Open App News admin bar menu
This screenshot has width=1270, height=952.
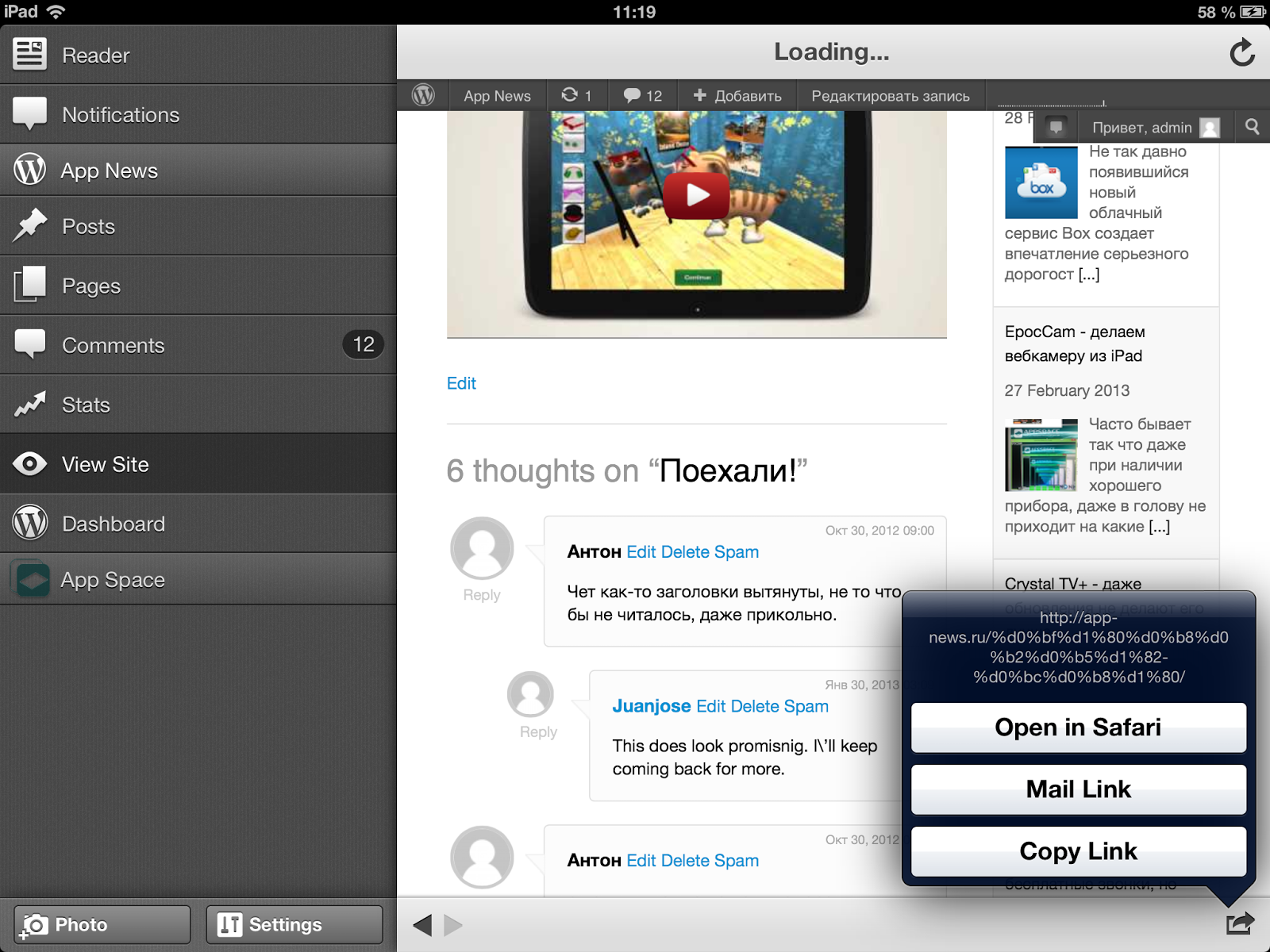497,96
